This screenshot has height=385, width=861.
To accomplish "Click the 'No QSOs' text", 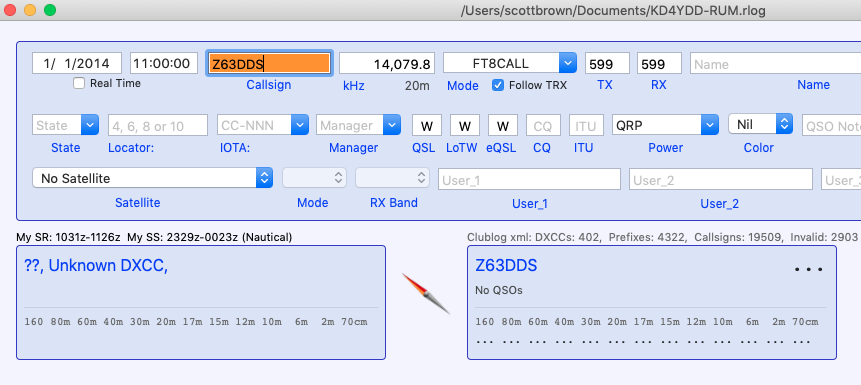I will coord(499,291).
